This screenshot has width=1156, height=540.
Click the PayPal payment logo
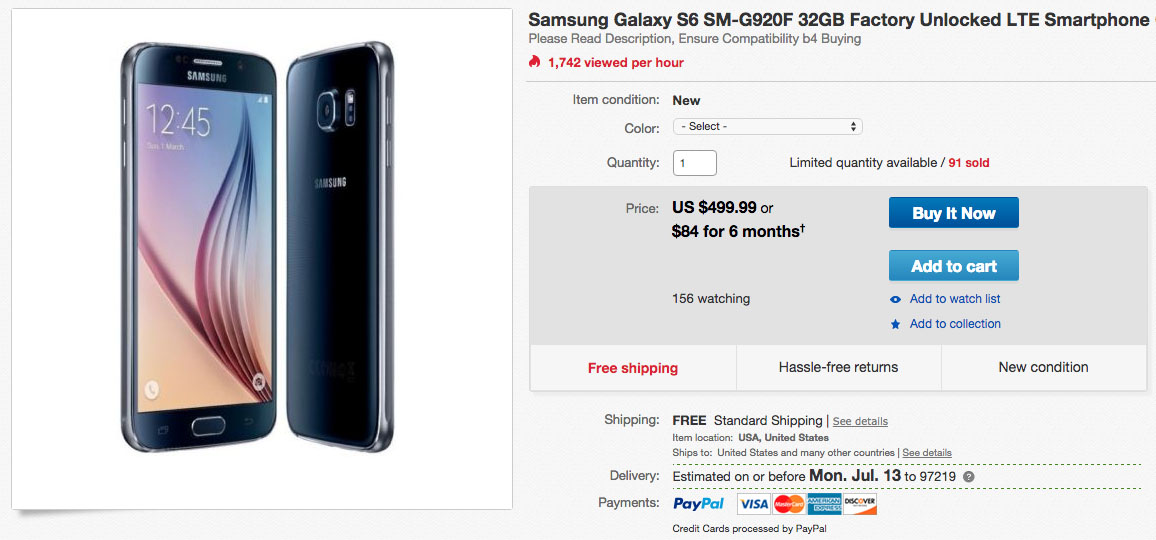(699, 504)
